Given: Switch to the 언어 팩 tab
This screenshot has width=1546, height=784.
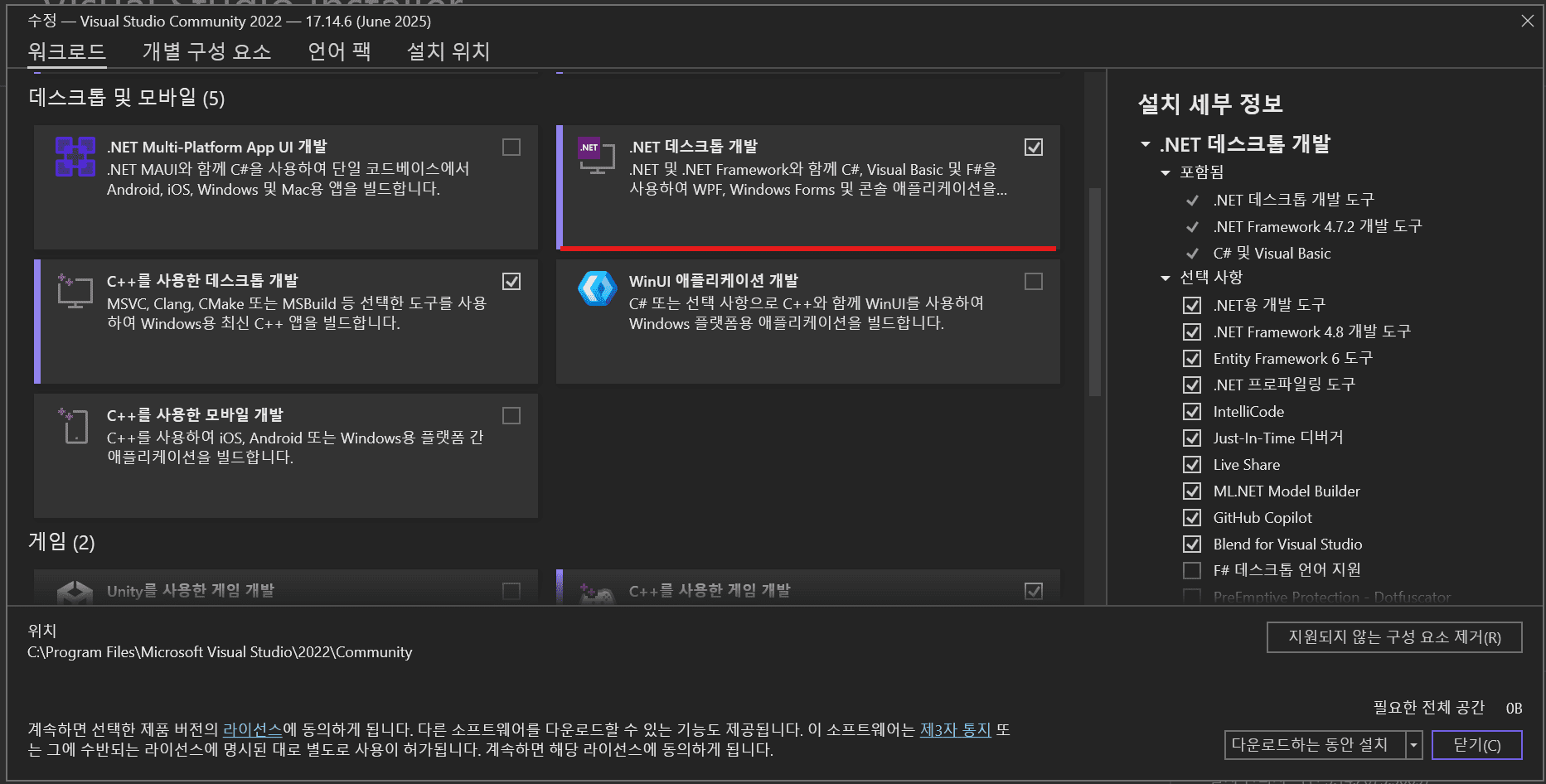Looking at the screenshot, I should (x=339, y=51).
